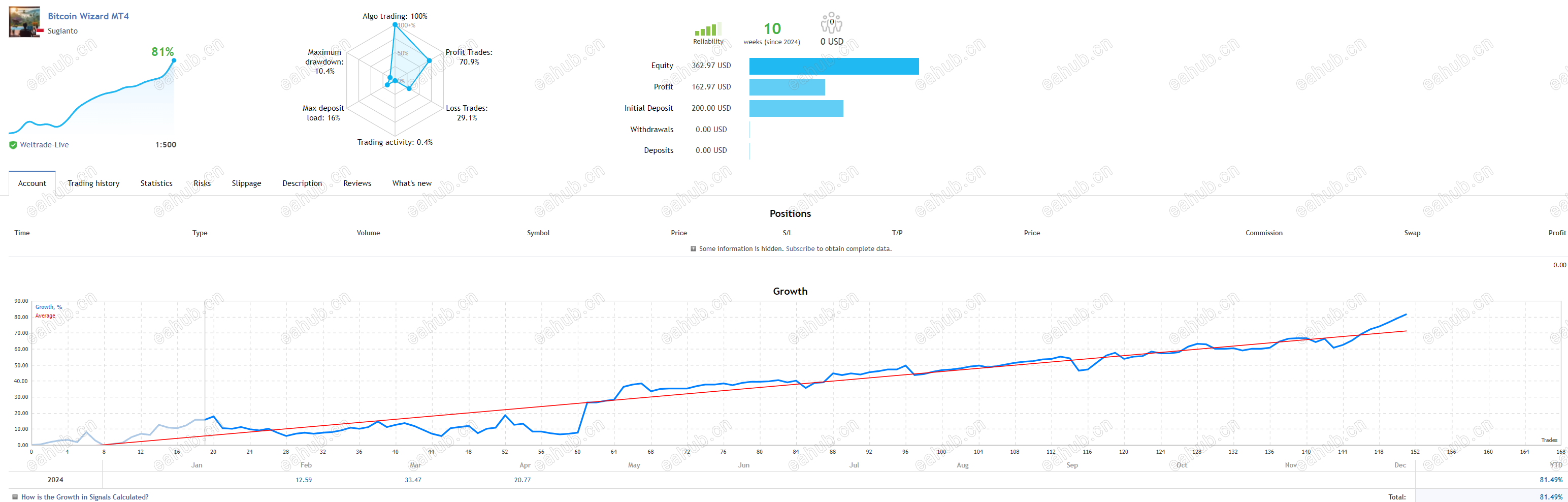
Task: Click the Commission column header
Action: tap(1264, 233)
